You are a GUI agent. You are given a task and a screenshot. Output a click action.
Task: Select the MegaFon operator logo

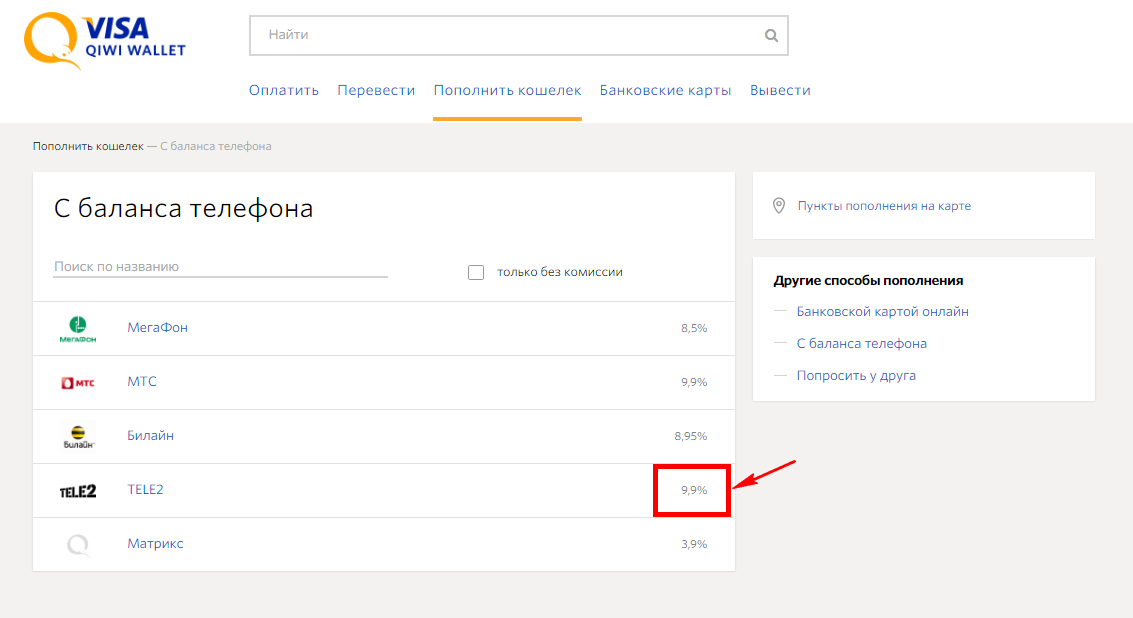coord(78,329)
